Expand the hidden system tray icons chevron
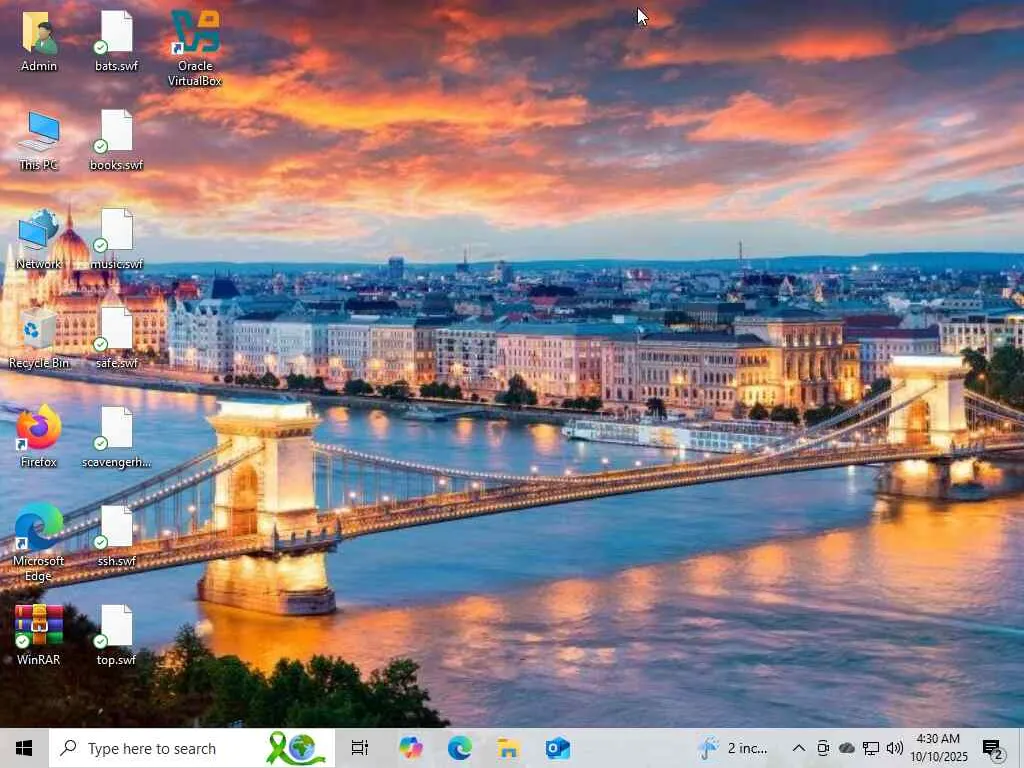Viewport: 1024px width, 768px height. pyautogui.click(x=799, y=748)
